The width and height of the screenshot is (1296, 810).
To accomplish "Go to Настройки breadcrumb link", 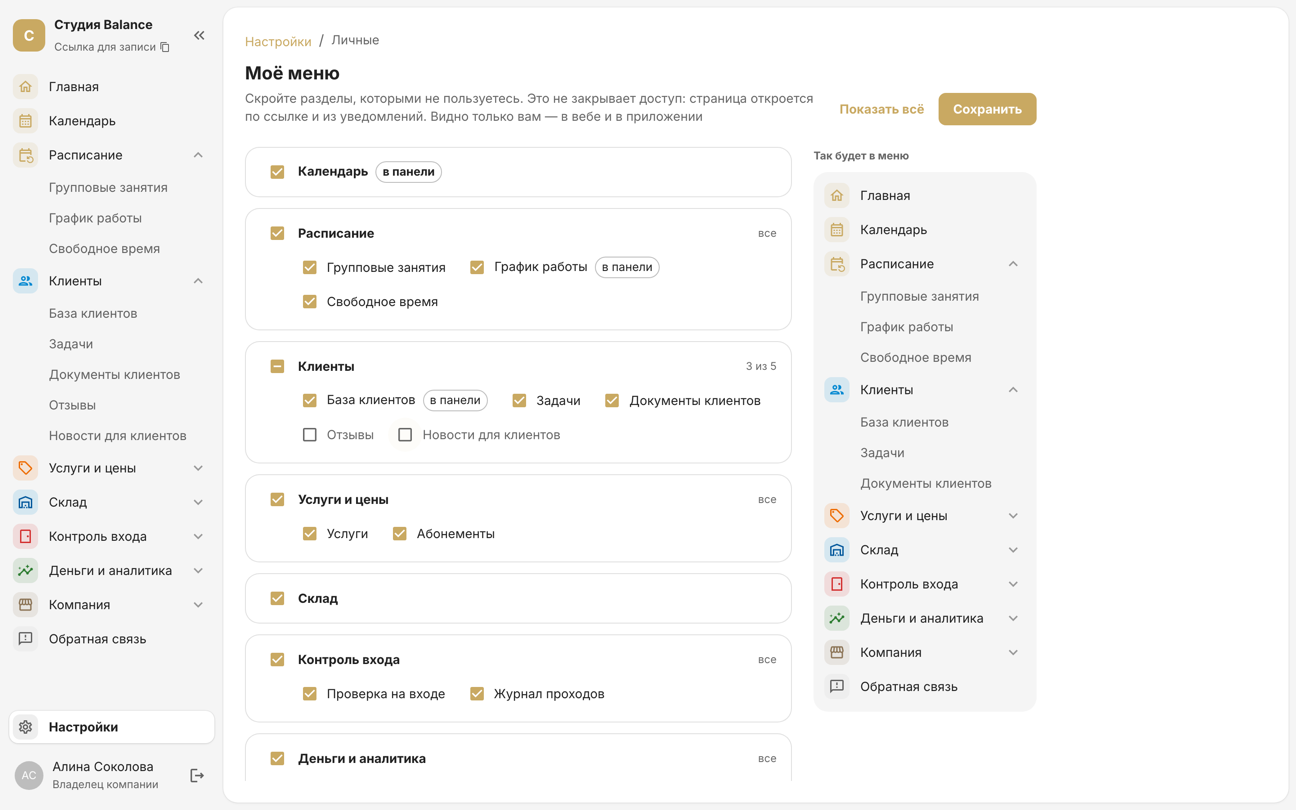I will (x=278, y=41).
